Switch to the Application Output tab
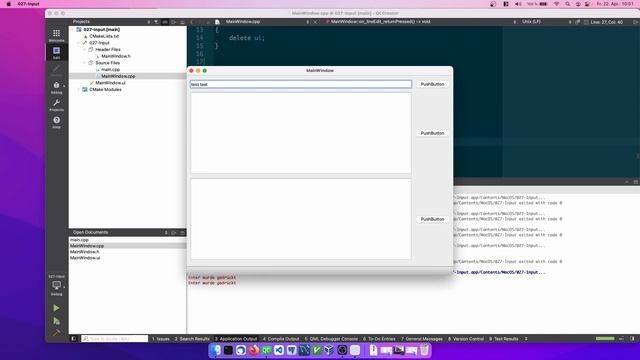This screenshot has width=640, height=360. pos(236,339)
